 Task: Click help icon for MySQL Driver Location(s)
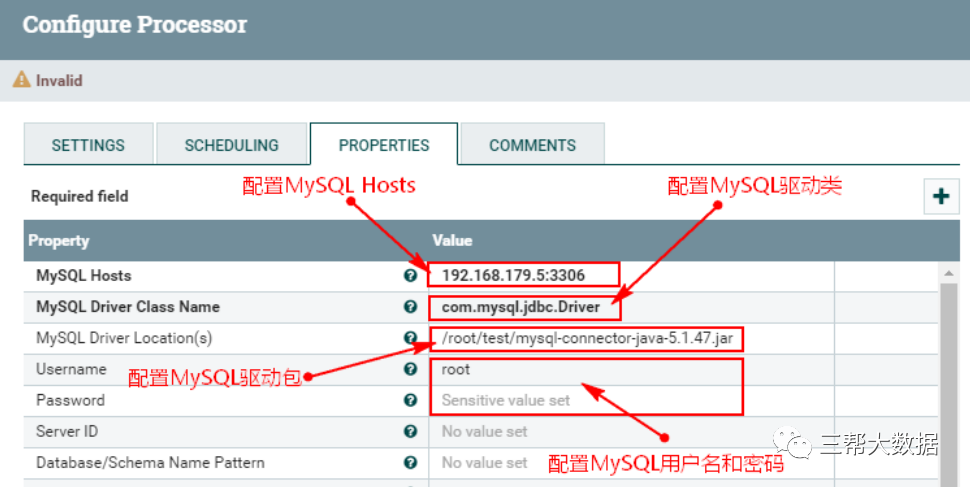coord(410,338)
